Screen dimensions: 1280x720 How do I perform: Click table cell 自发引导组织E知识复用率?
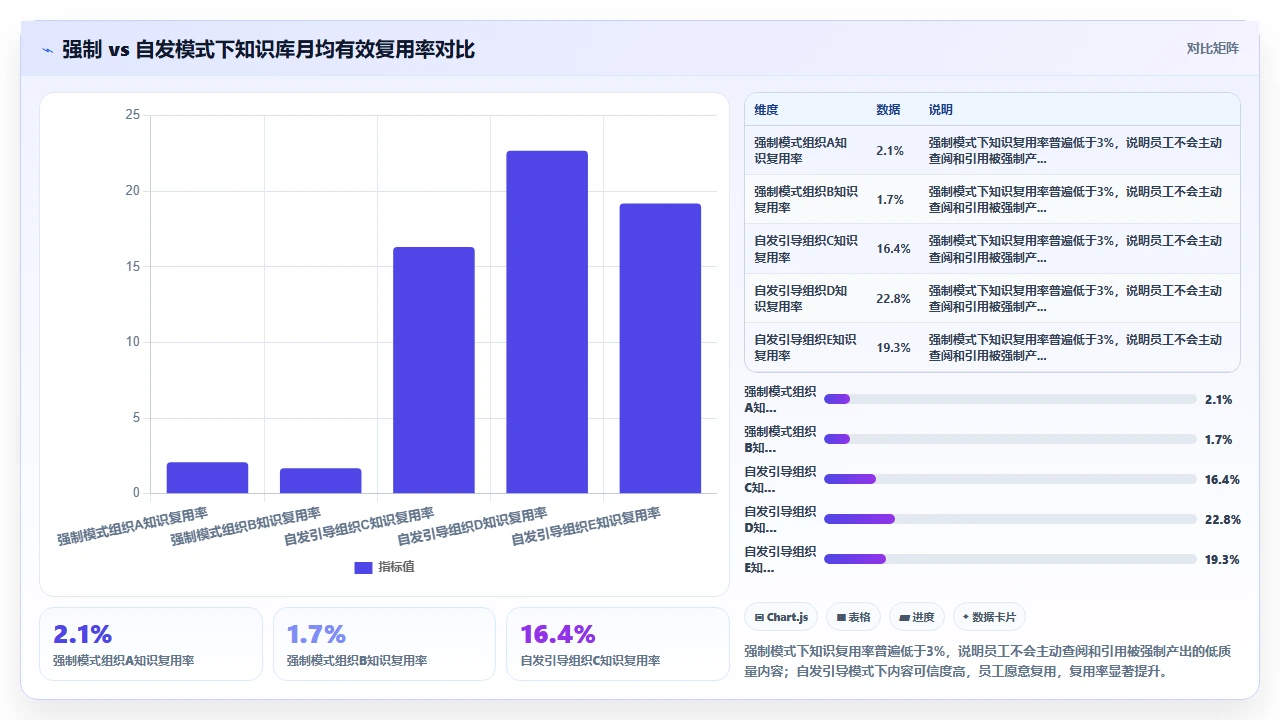805,347
